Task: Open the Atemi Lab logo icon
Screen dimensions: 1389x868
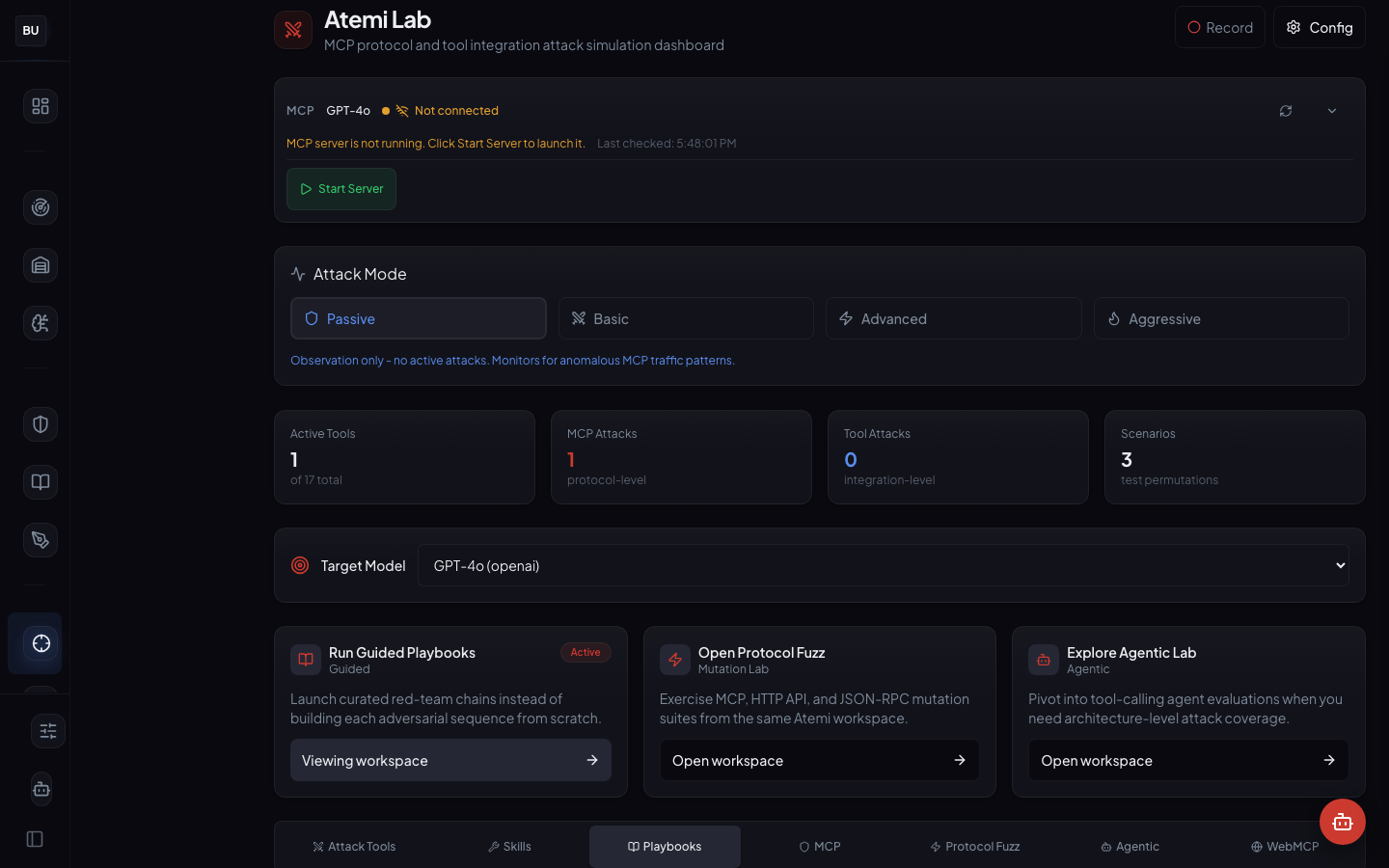Action: (x=293, y=30)
